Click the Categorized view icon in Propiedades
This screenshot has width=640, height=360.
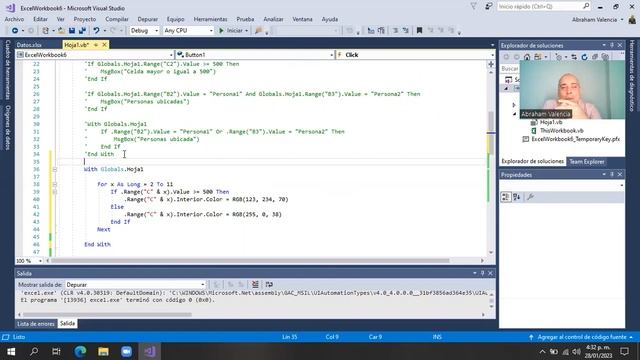(506, 197)
